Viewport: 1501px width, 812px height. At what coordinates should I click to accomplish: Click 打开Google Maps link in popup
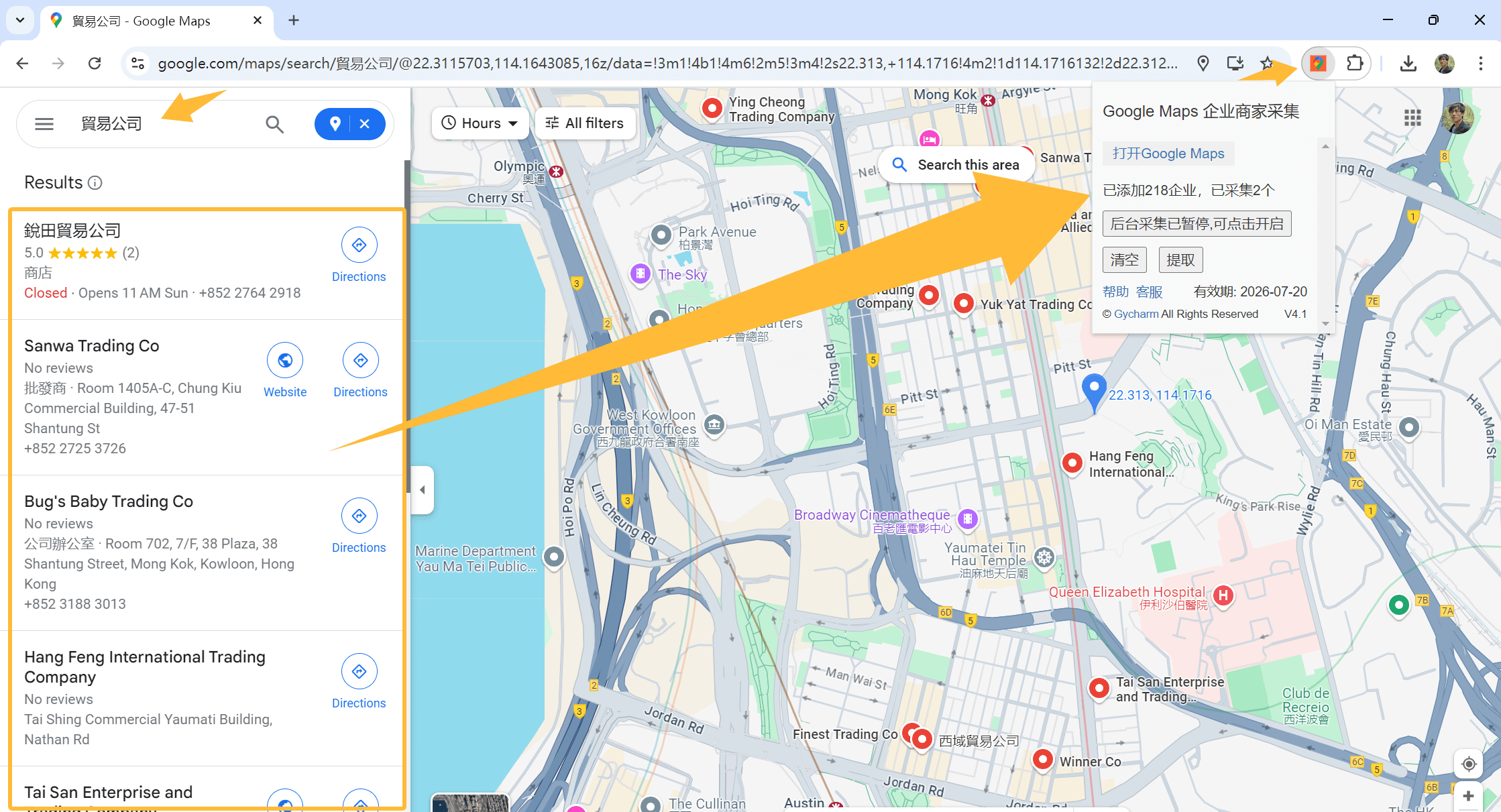[x=1168, y=154]
